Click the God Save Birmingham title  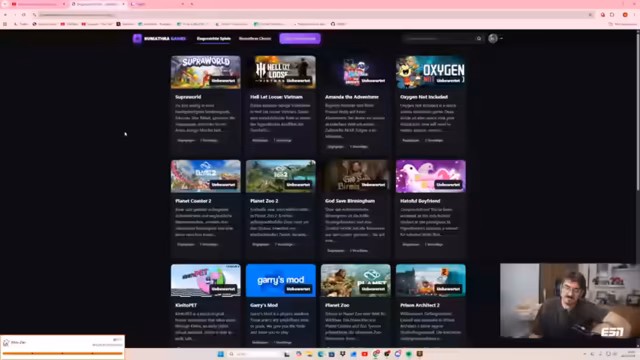[x=350, y=201]
